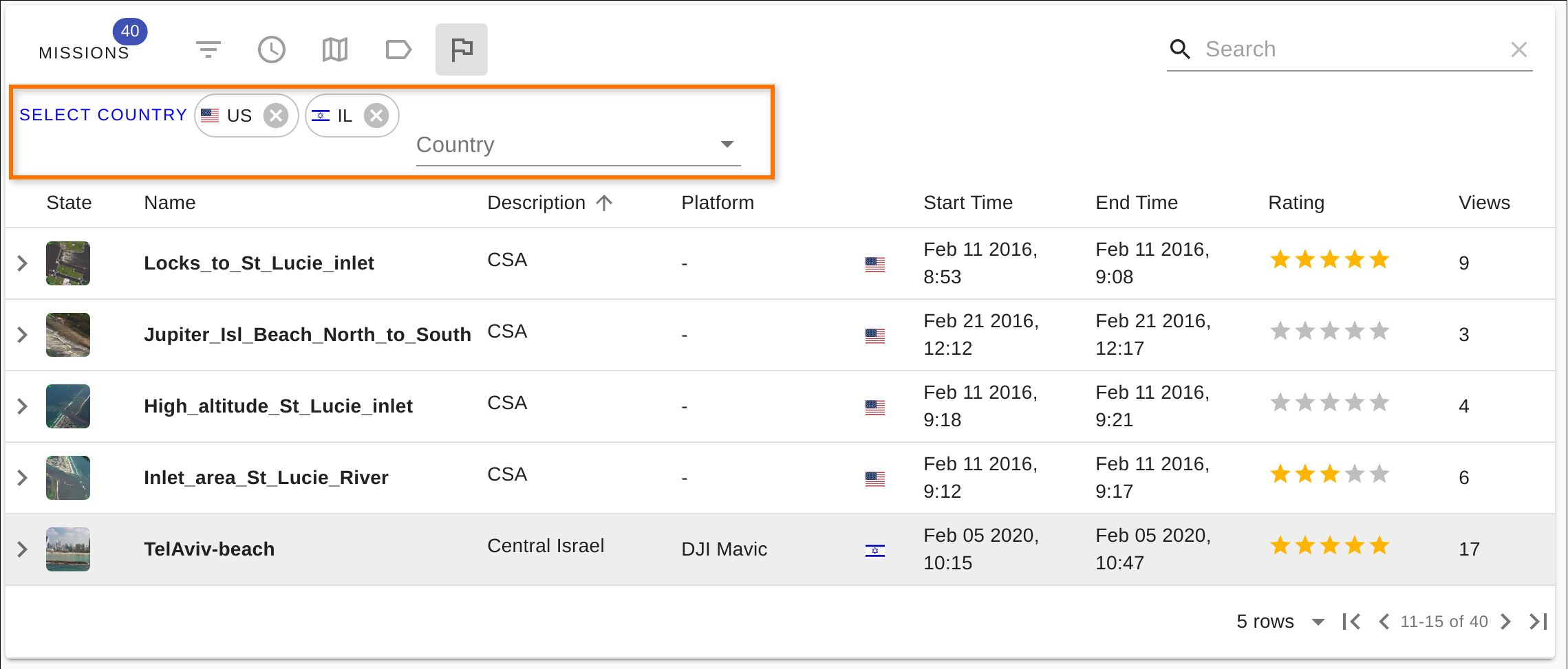Click the search magnifier icon
The width and height of the screenshot is (1568, 669).
coord(1181,49)
